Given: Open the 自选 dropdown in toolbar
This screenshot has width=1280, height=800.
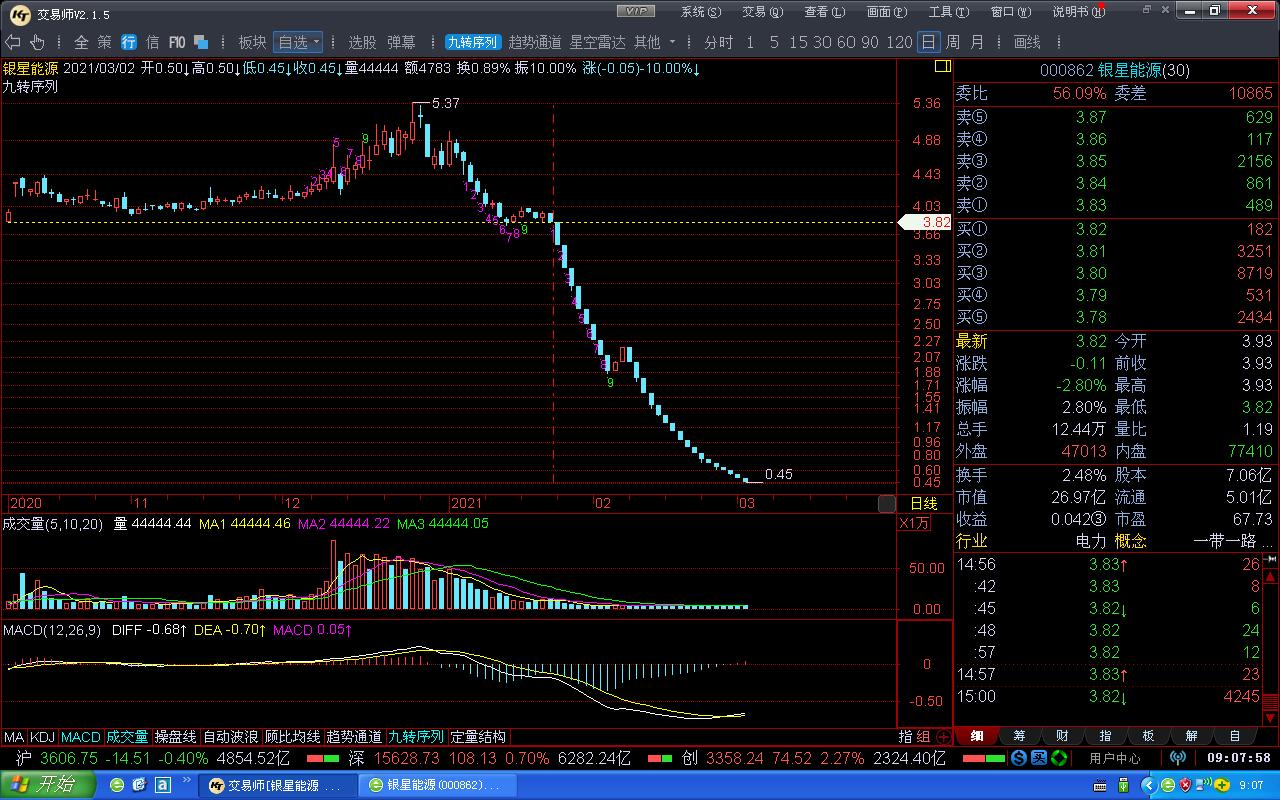Looking at the screenshot, I should click(298, 42).
